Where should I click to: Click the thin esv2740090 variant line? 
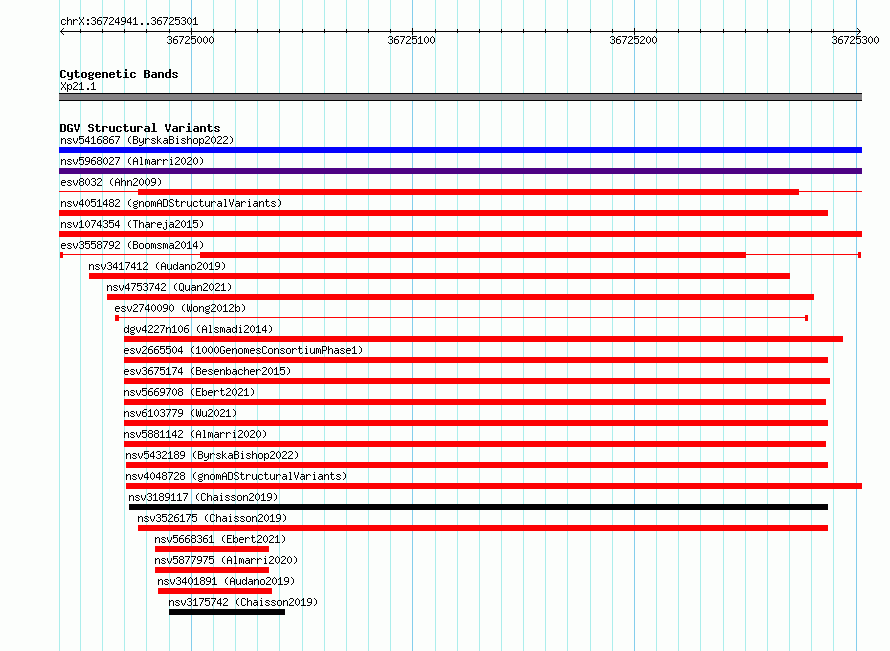(x=461, y=318)
